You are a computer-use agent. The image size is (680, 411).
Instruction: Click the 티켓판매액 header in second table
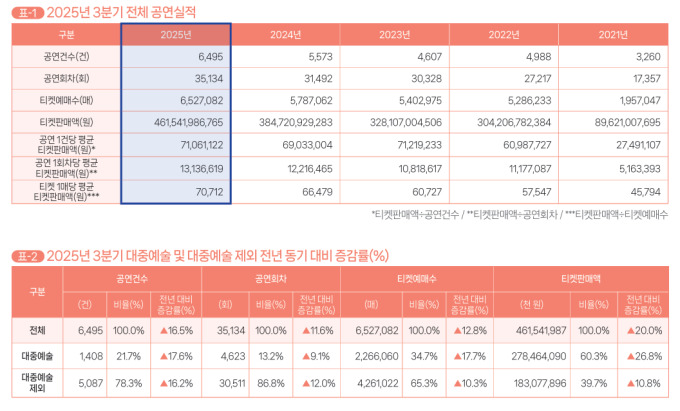coord(580,278)
